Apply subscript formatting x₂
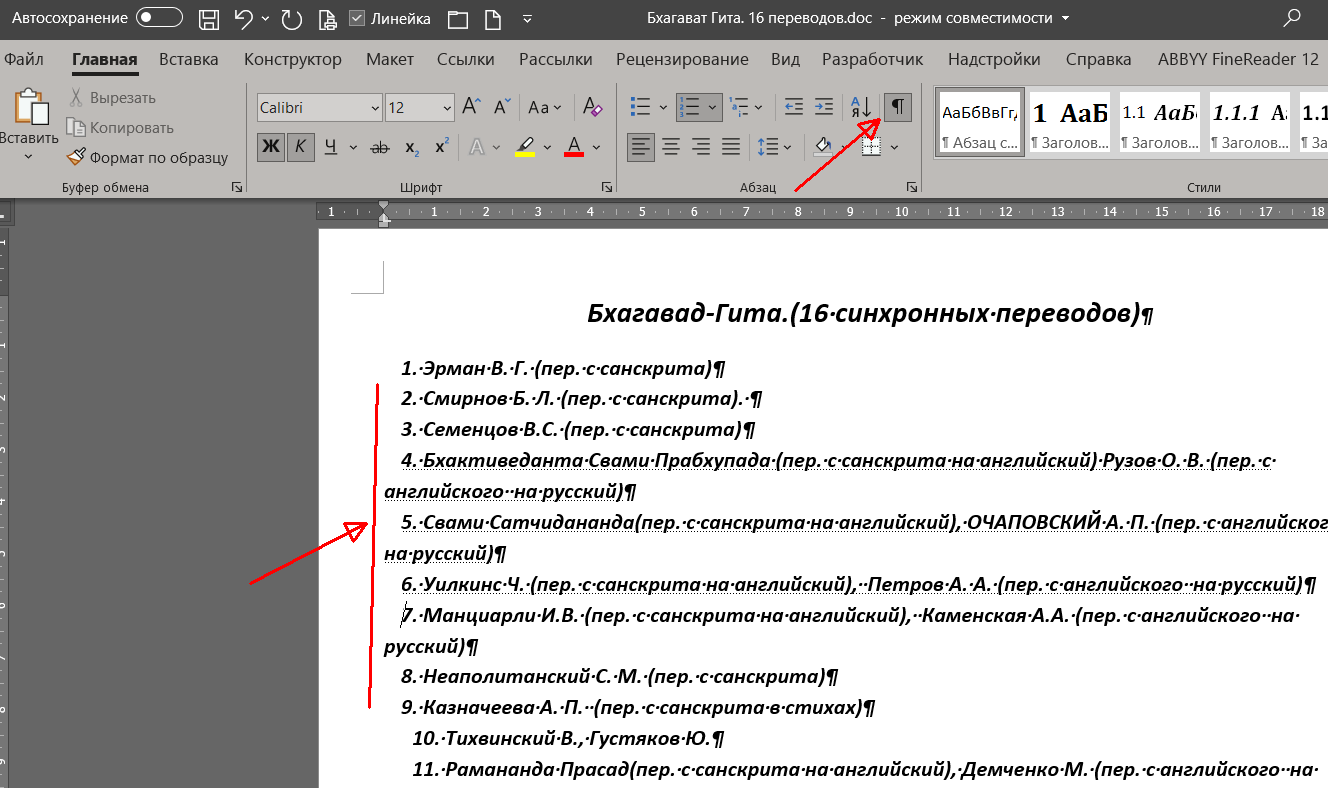Viewport: 1328px width, 788px height. coord(412,147)
